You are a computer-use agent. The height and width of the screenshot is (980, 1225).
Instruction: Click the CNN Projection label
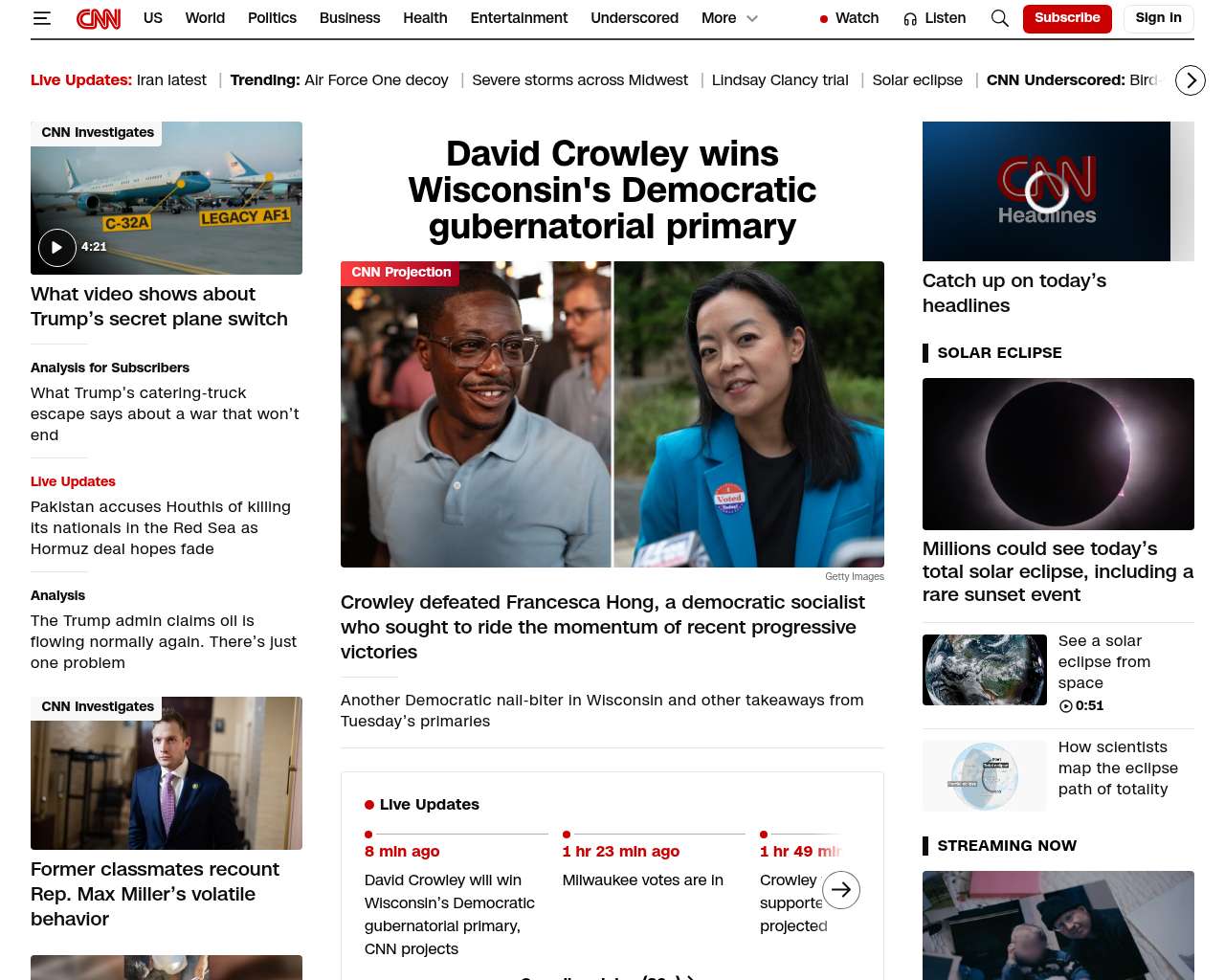coord(400,273)
